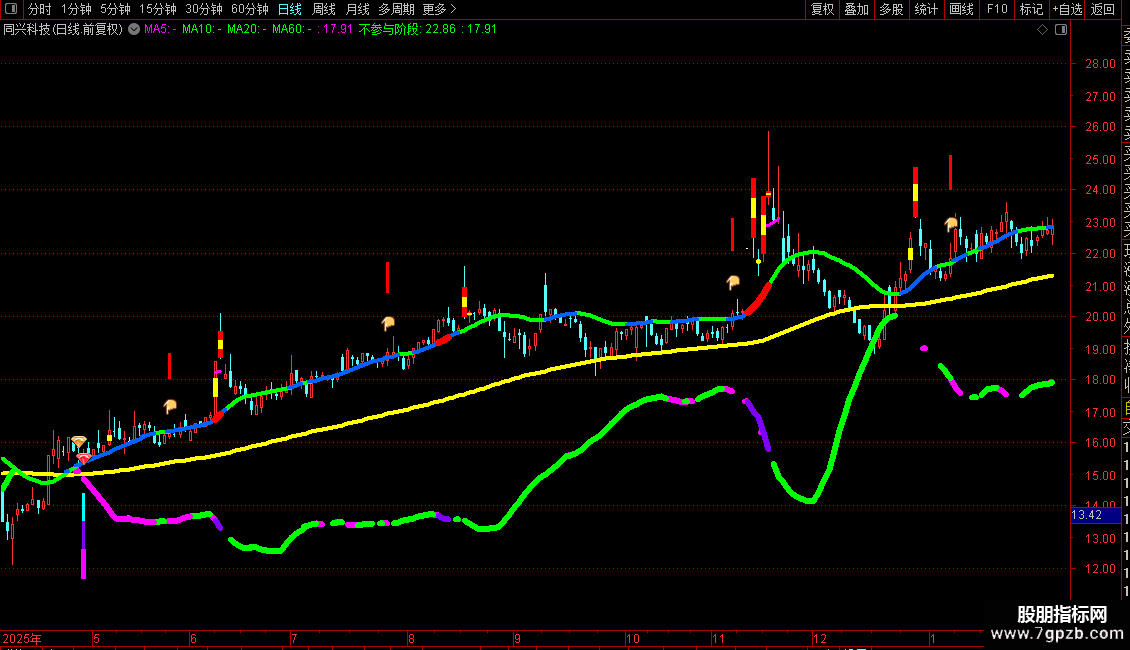This screenshot has height=650, width=1130.
Task: Select the 1分钟 period tab
Action: pyautogui.click(x=76, y=9)
